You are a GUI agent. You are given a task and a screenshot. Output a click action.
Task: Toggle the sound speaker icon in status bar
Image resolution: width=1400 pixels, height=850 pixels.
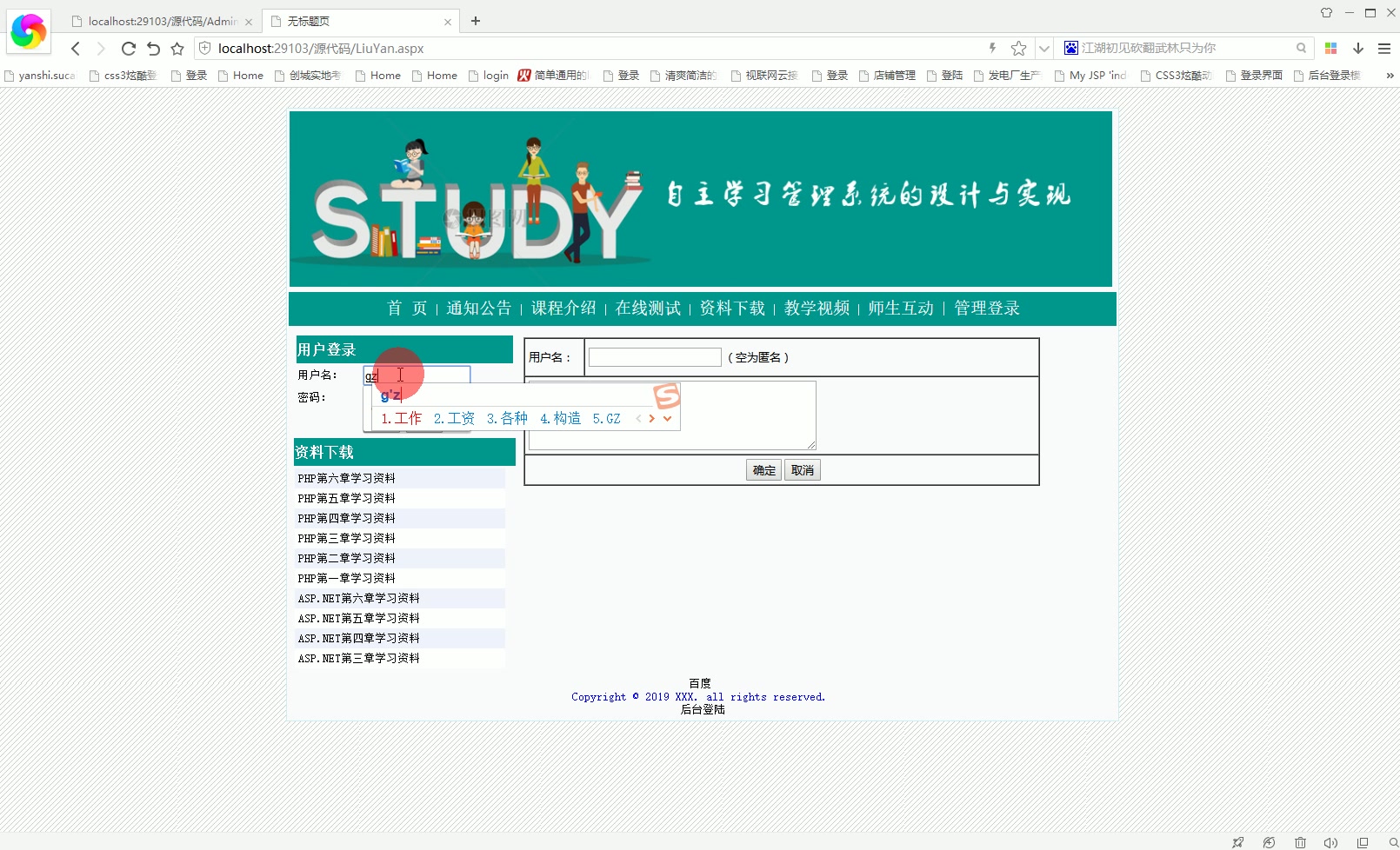click(x=1330, y=842)
